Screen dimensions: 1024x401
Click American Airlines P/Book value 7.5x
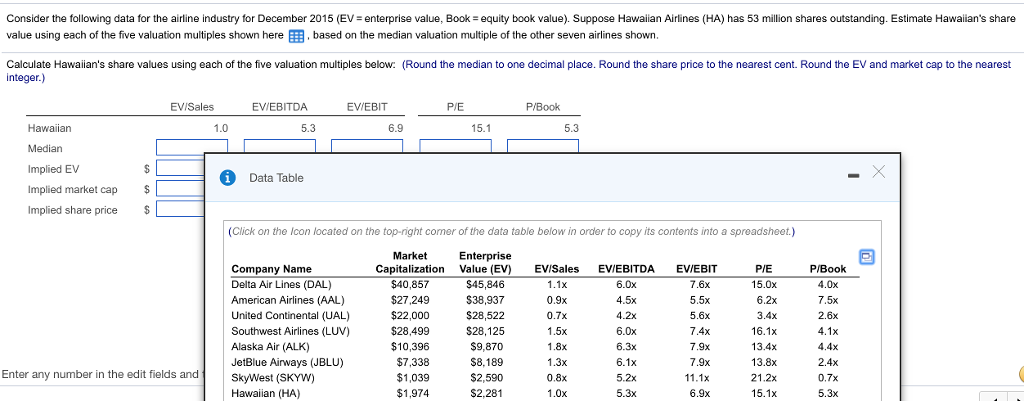pyautogui.click(x=827, y=300)
